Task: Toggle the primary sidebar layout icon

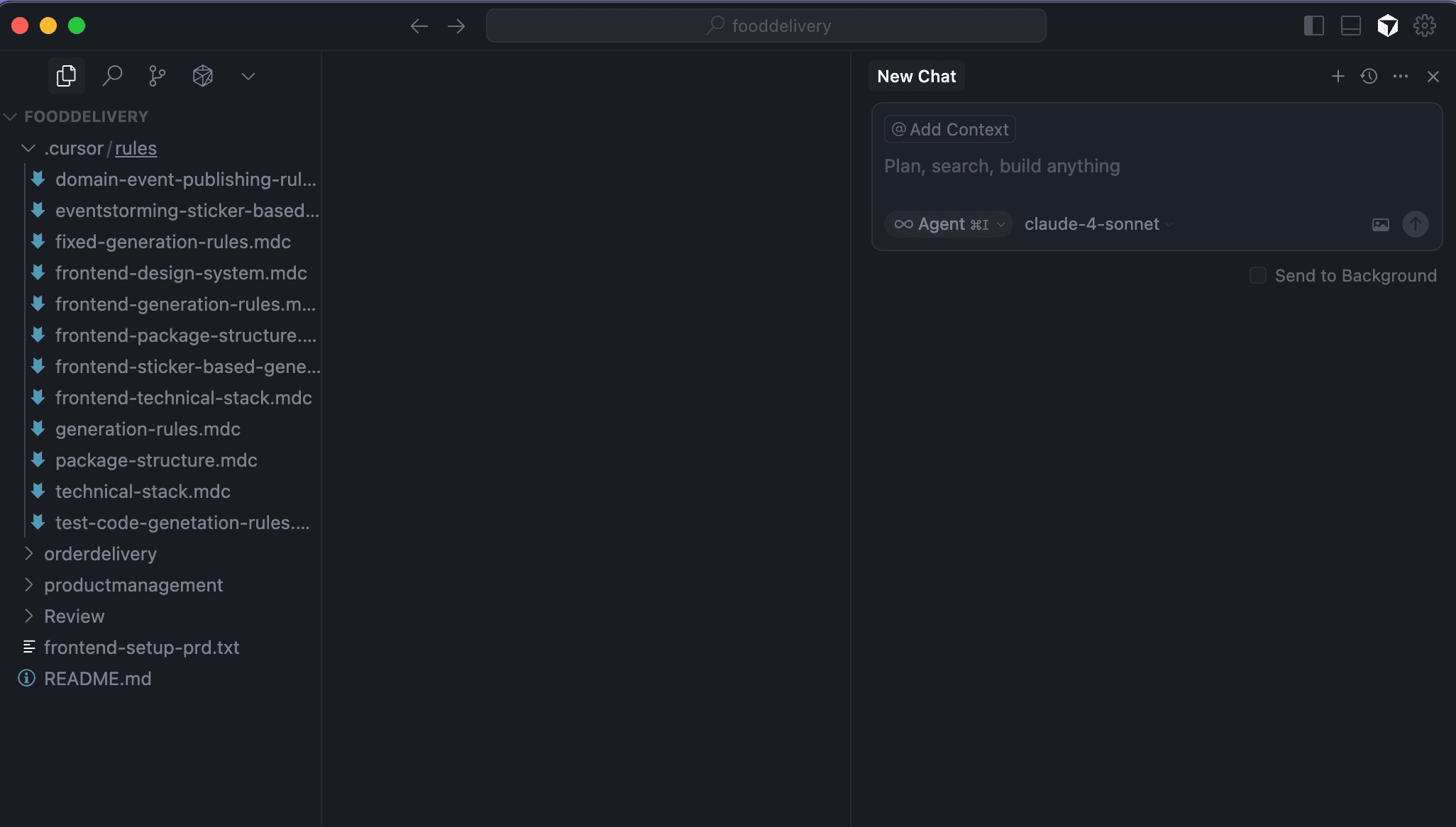Action: coord(1313,26)
